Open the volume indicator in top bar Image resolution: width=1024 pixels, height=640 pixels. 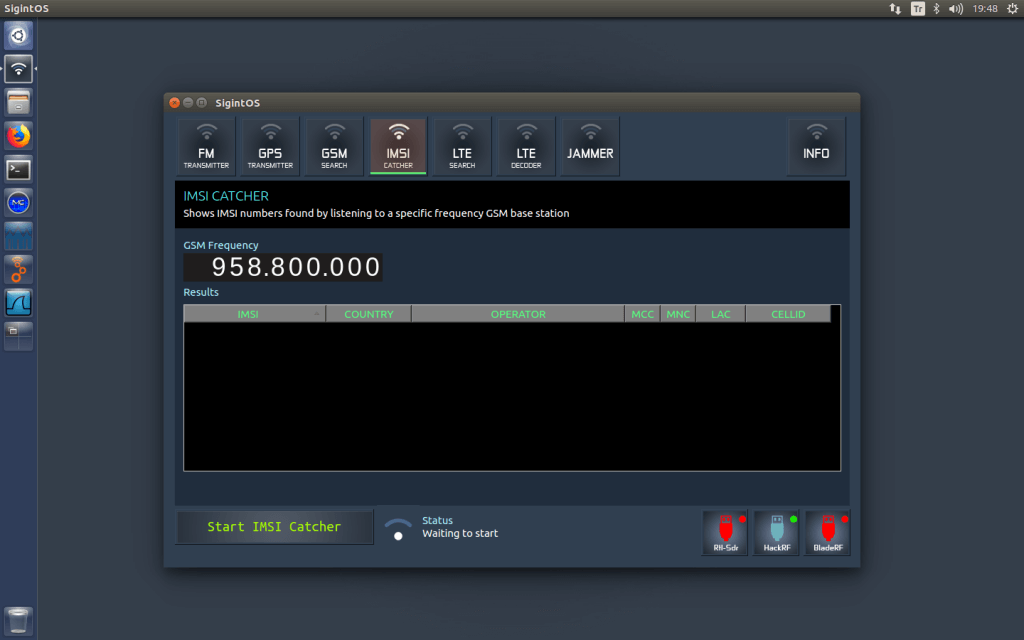coord(955,8)
